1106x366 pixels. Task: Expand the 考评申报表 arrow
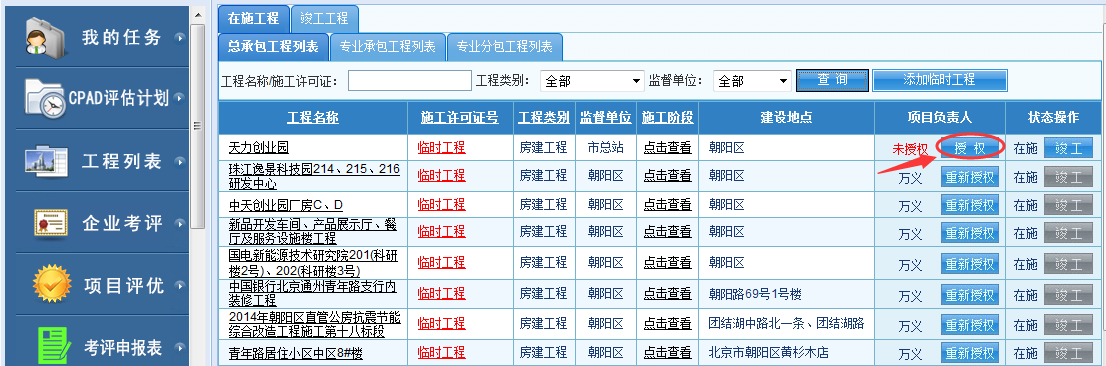181,347
